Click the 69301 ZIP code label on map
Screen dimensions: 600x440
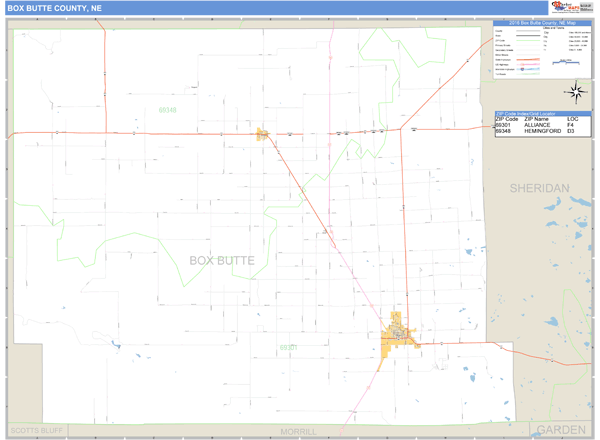pos(288,348)
